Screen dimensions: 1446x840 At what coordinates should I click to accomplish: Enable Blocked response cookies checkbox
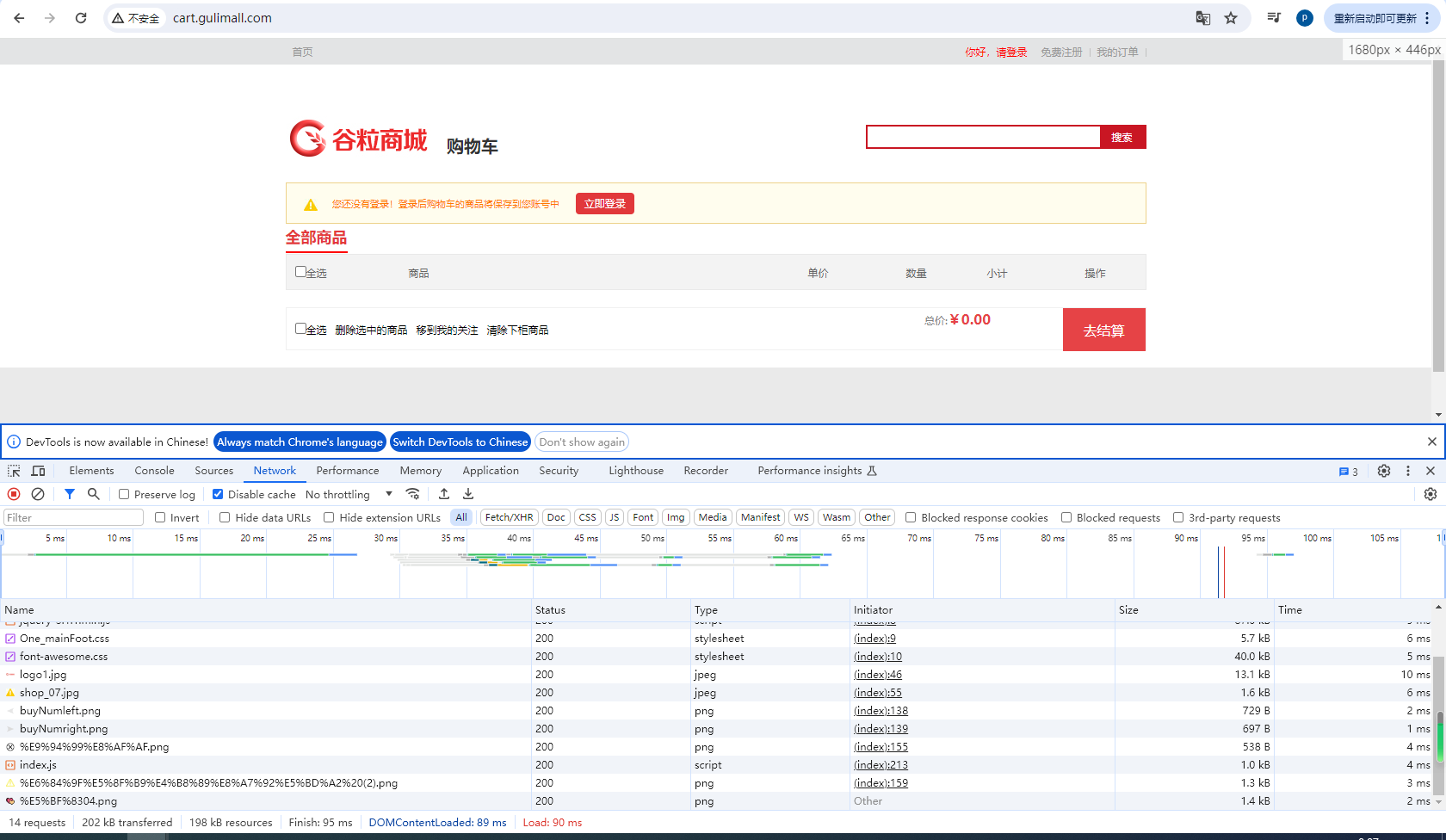coord(911,517)
